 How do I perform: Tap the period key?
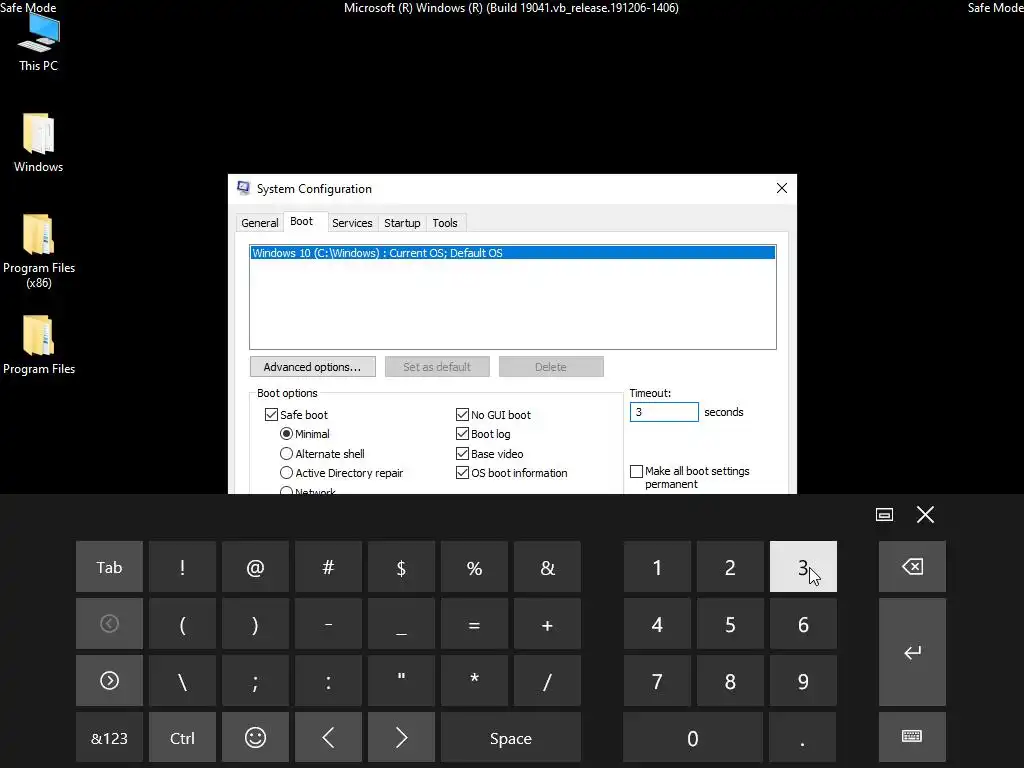[803, 737]
